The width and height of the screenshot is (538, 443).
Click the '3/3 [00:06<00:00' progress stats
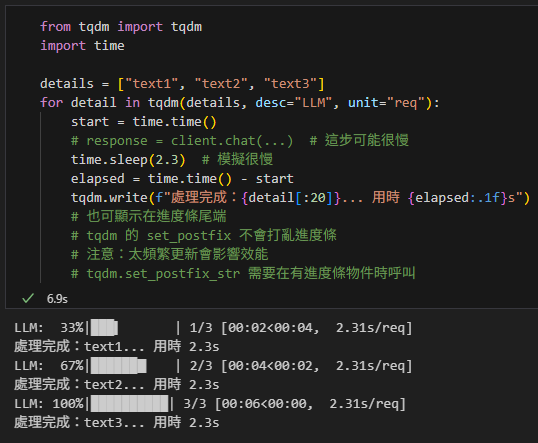pyautogui.click(x=248, y=404)
